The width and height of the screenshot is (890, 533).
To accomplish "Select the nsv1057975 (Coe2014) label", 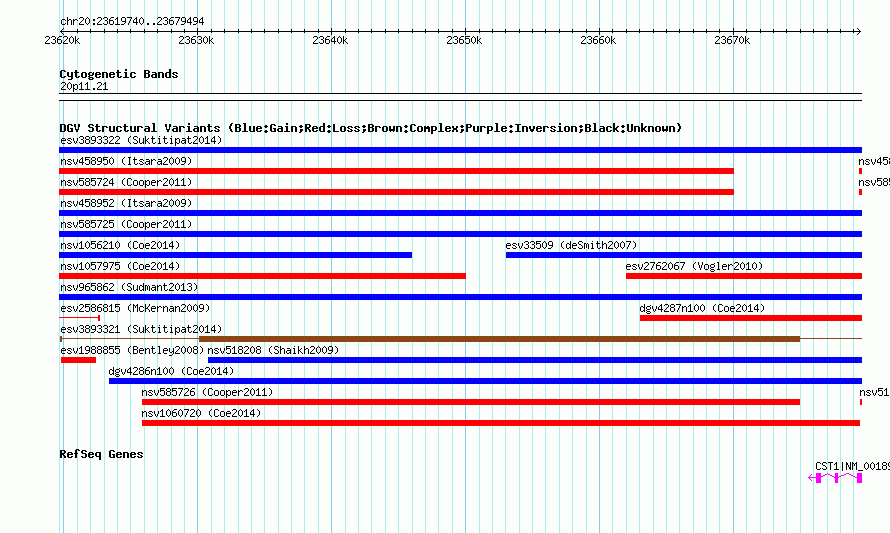I will pyautogui.click(x=120, y=266).
